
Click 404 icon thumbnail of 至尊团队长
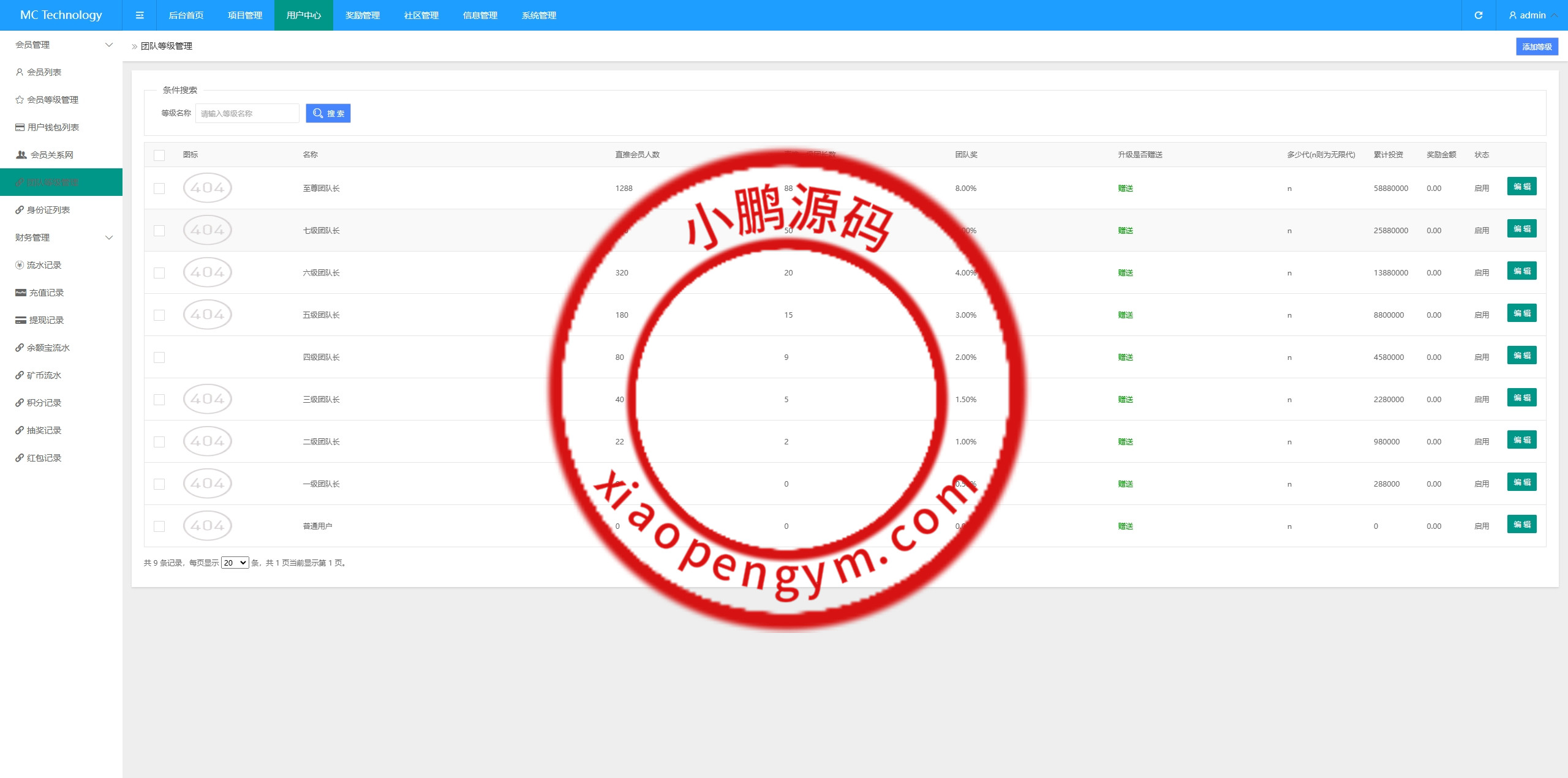pyautogui.click(x=207, y=188)
